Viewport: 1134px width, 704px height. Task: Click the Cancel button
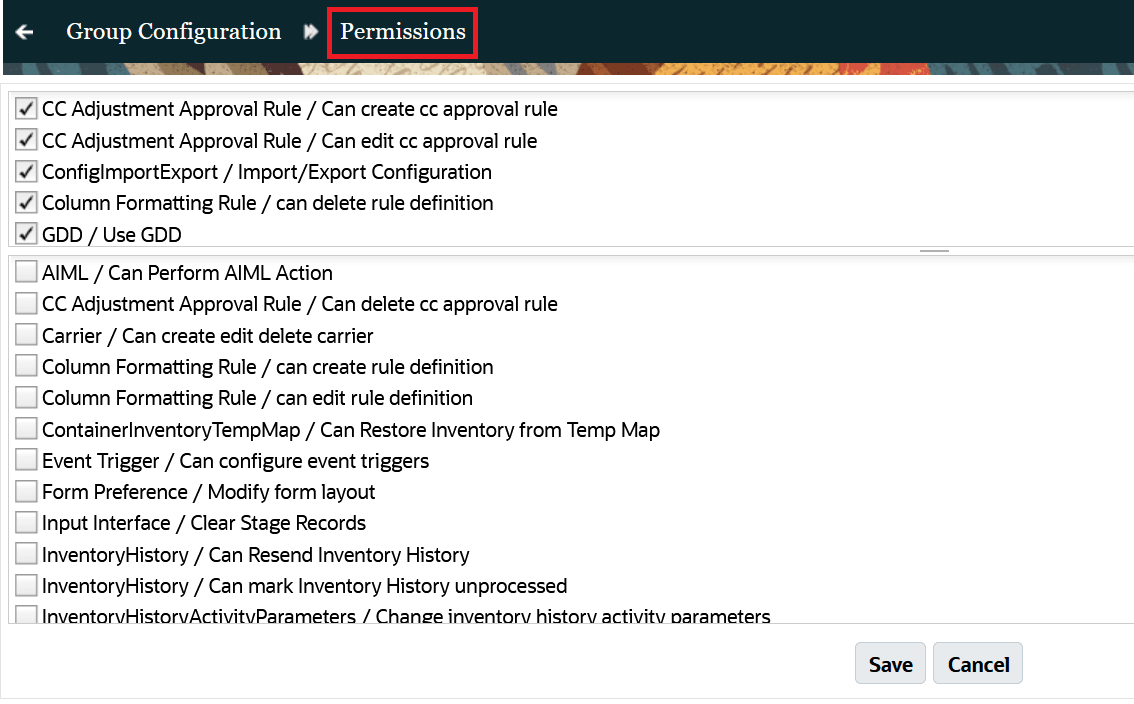point(977,663)
